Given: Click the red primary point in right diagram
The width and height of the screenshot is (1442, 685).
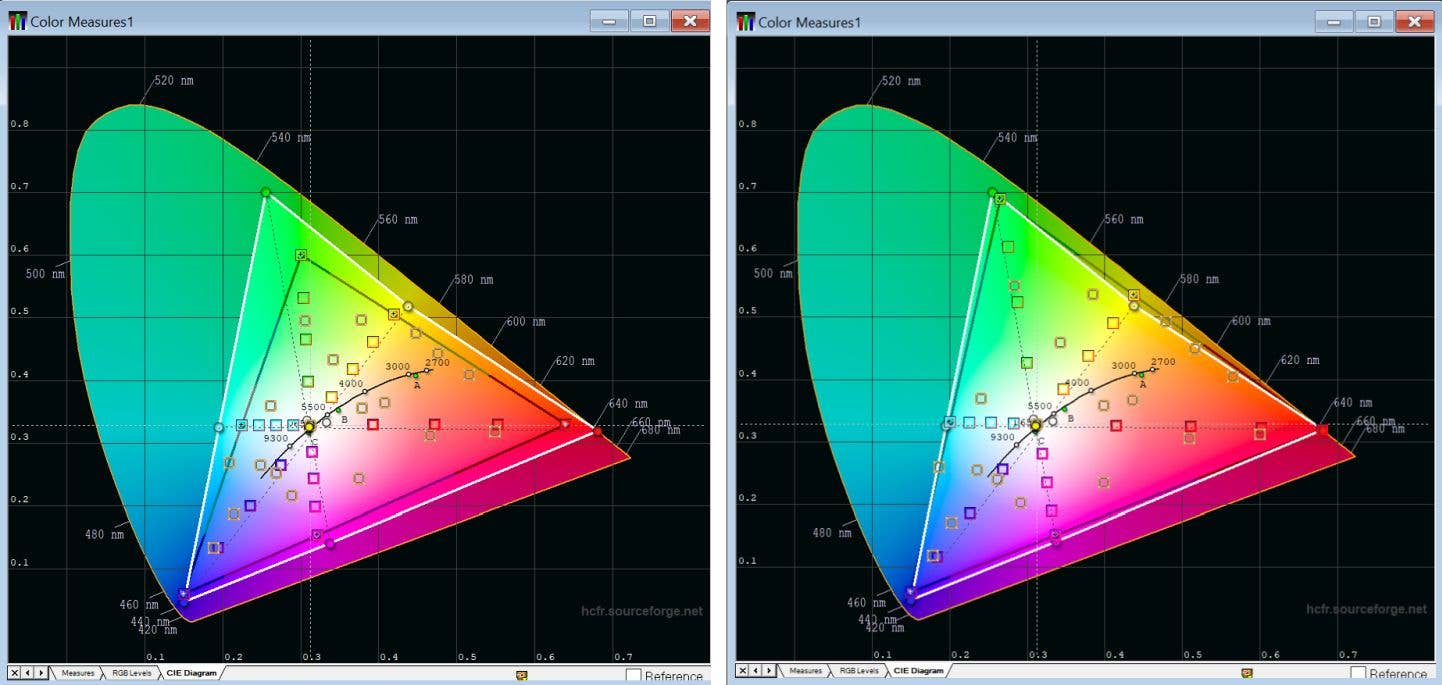Looking at the screenshot, I should point(1322,429).
